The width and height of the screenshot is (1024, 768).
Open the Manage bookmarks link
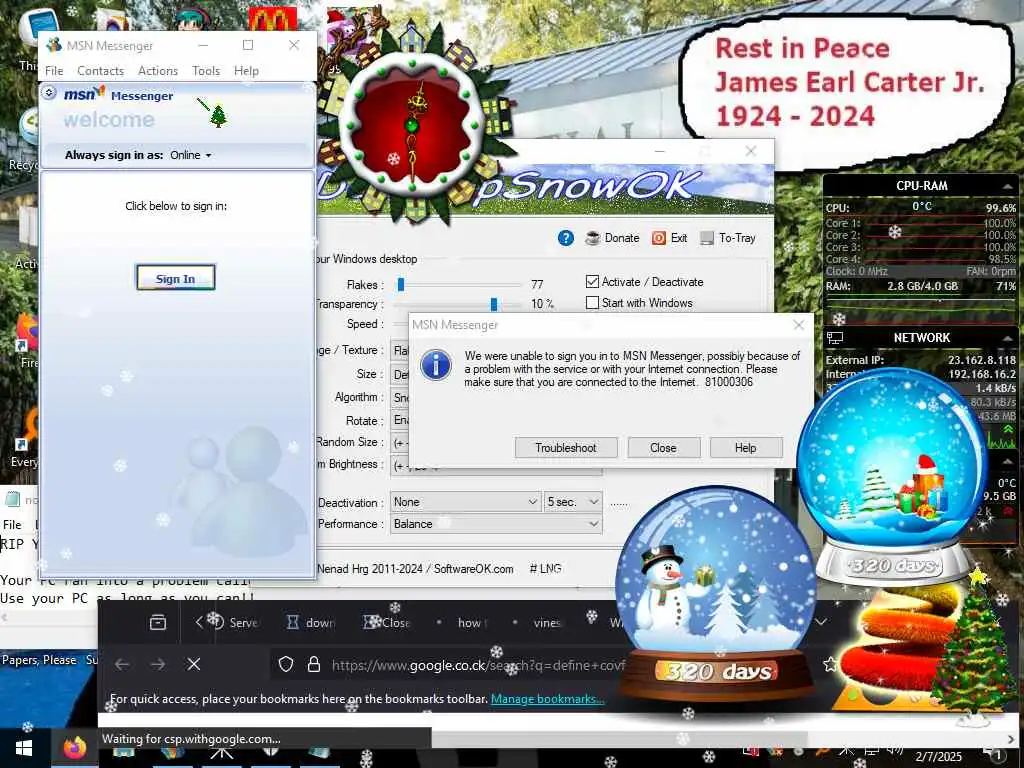[x=547, y=699]
